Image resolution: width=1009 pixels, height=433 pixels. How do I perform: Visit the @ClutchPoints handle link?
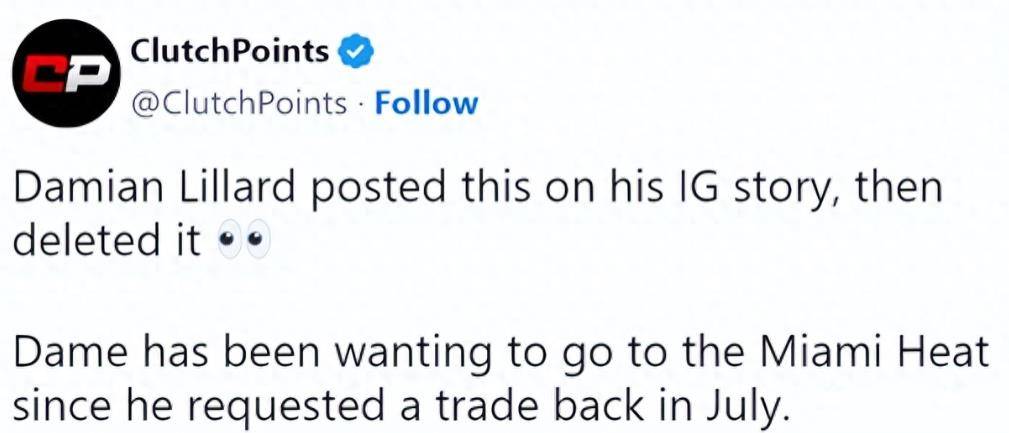239,104
